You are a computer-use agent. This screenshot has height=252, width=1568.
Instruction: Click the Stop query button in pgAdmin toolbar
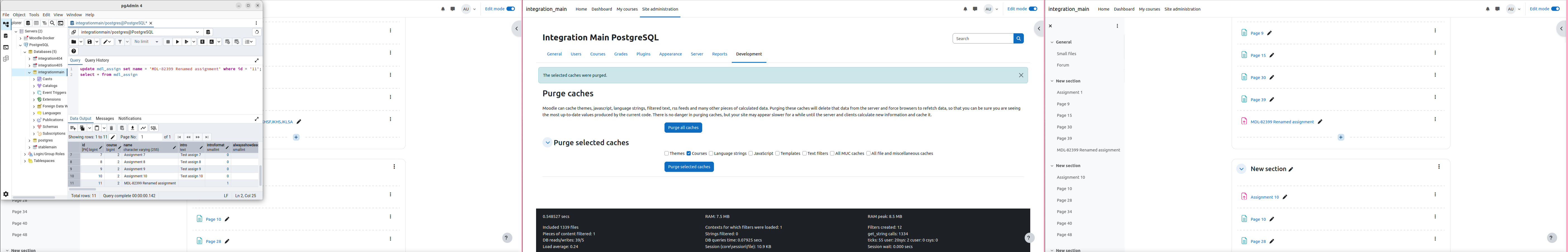point(168,42)
